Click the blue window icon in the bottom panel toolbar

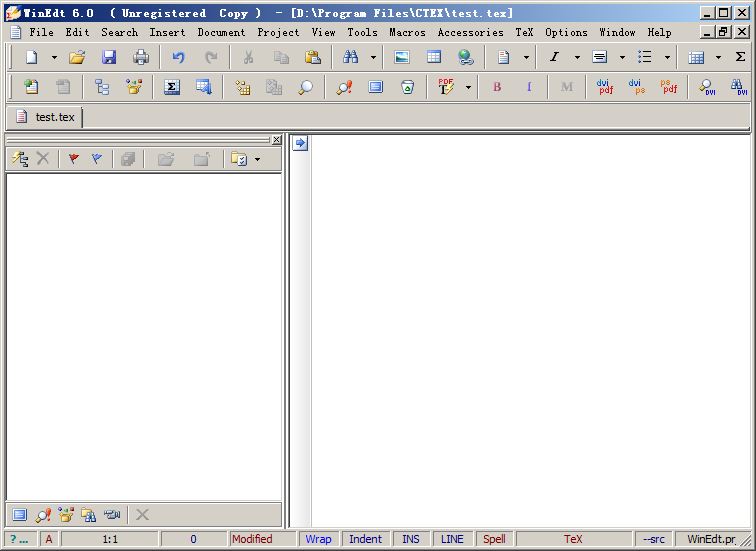[x=20, y=515]
